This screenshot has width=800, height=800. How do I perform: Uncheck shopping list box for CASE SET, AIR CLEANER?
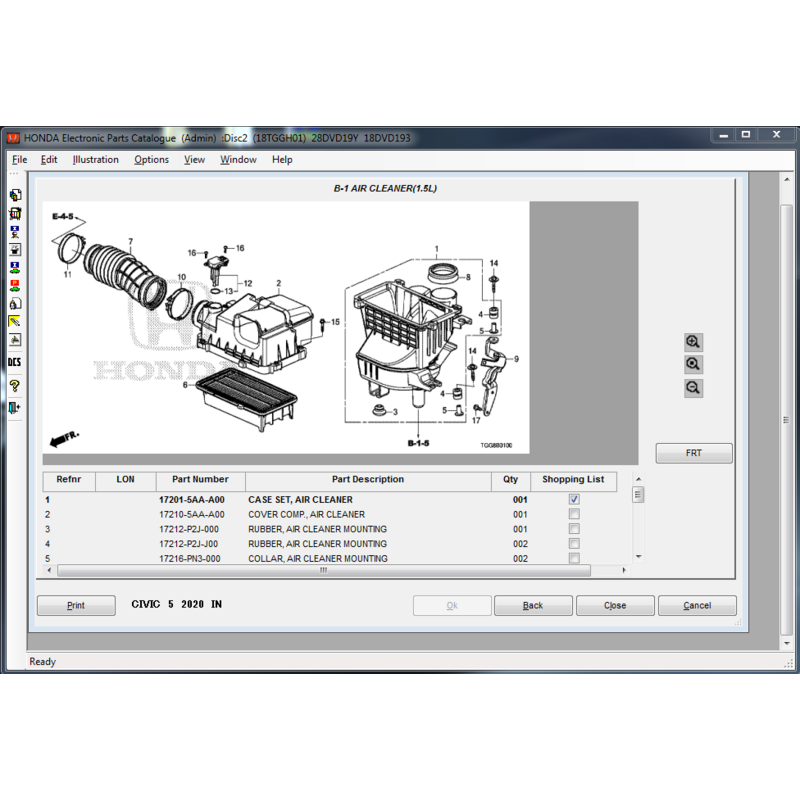(574, 499)
